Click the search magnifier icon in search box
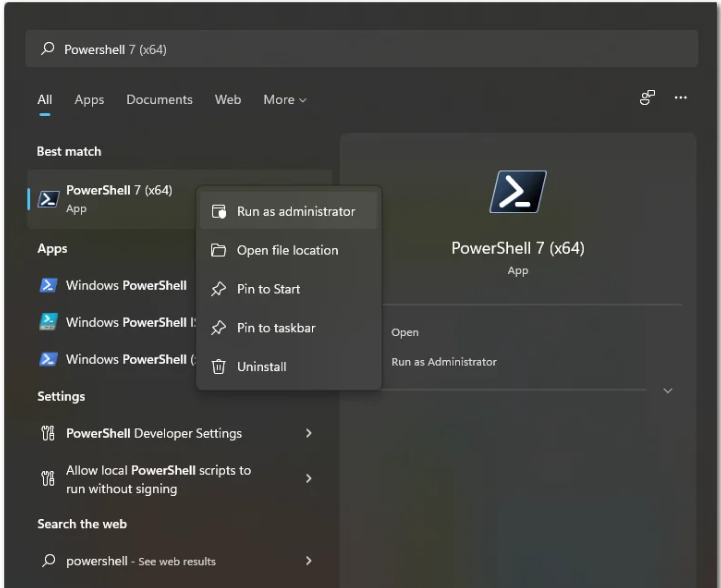The image size is (721, 588). (x=48, y=49)
